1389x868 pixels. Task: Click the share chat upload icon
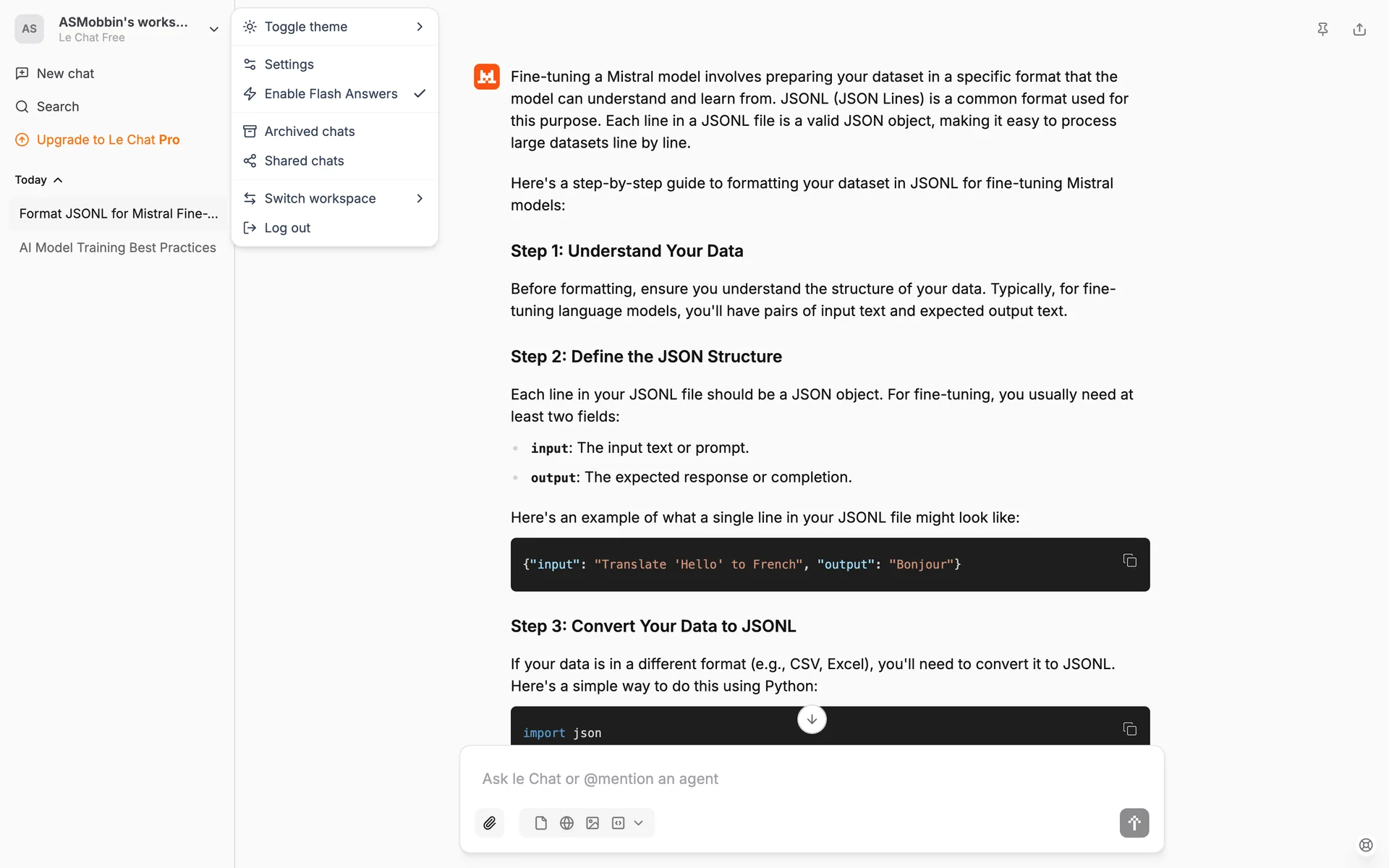pyautogui.click(x=1359, y=29)
